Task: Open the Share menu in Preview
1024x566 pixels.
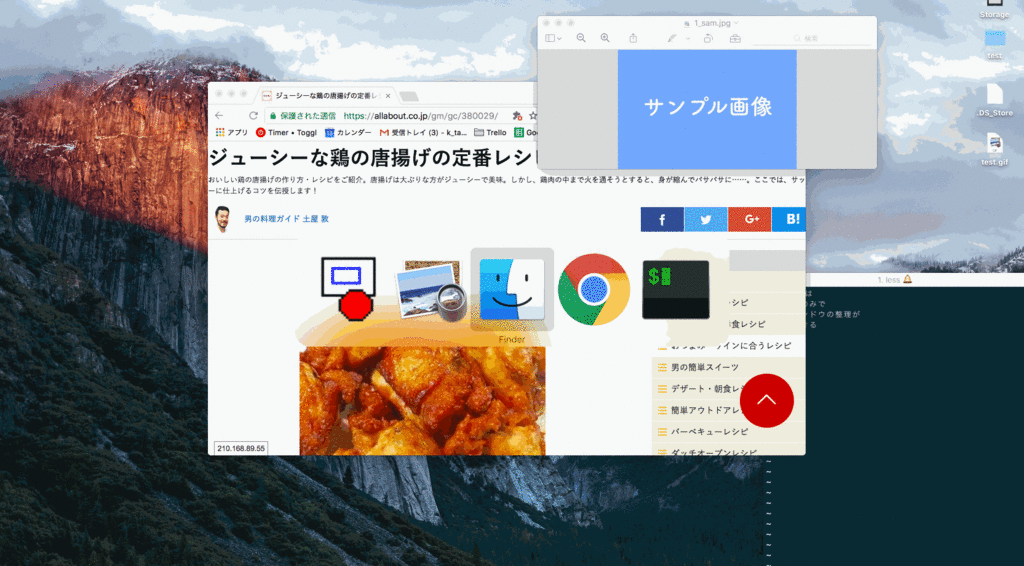Action: [x=633, y=39]
